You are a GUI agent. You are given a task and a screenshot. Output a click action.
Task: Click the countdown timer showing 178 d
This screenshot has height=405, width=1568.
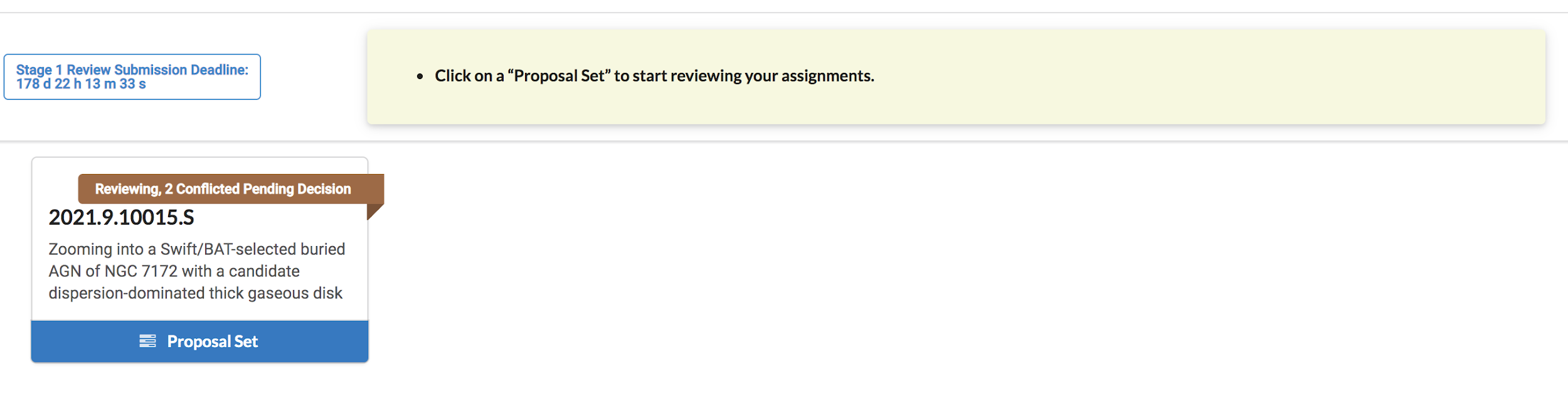click(x=81, y=84)
